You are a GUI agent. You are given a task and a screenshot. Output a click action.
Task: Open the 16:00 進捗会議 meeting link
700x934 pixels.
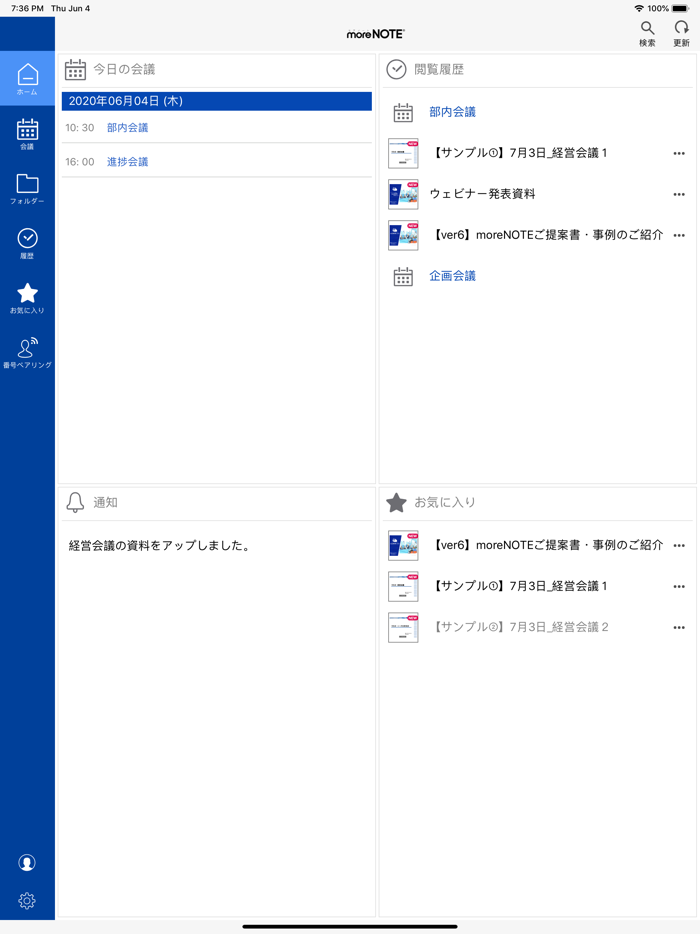(x=127, y=161)
